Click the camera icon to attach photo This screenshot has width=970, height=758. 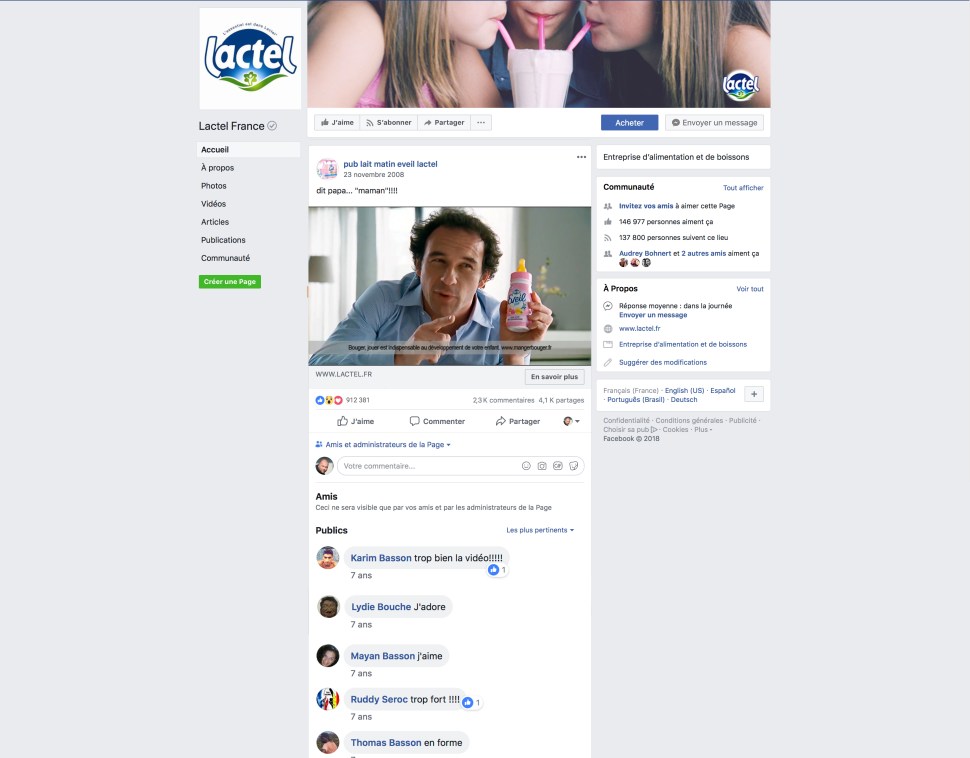pos(542,466)
